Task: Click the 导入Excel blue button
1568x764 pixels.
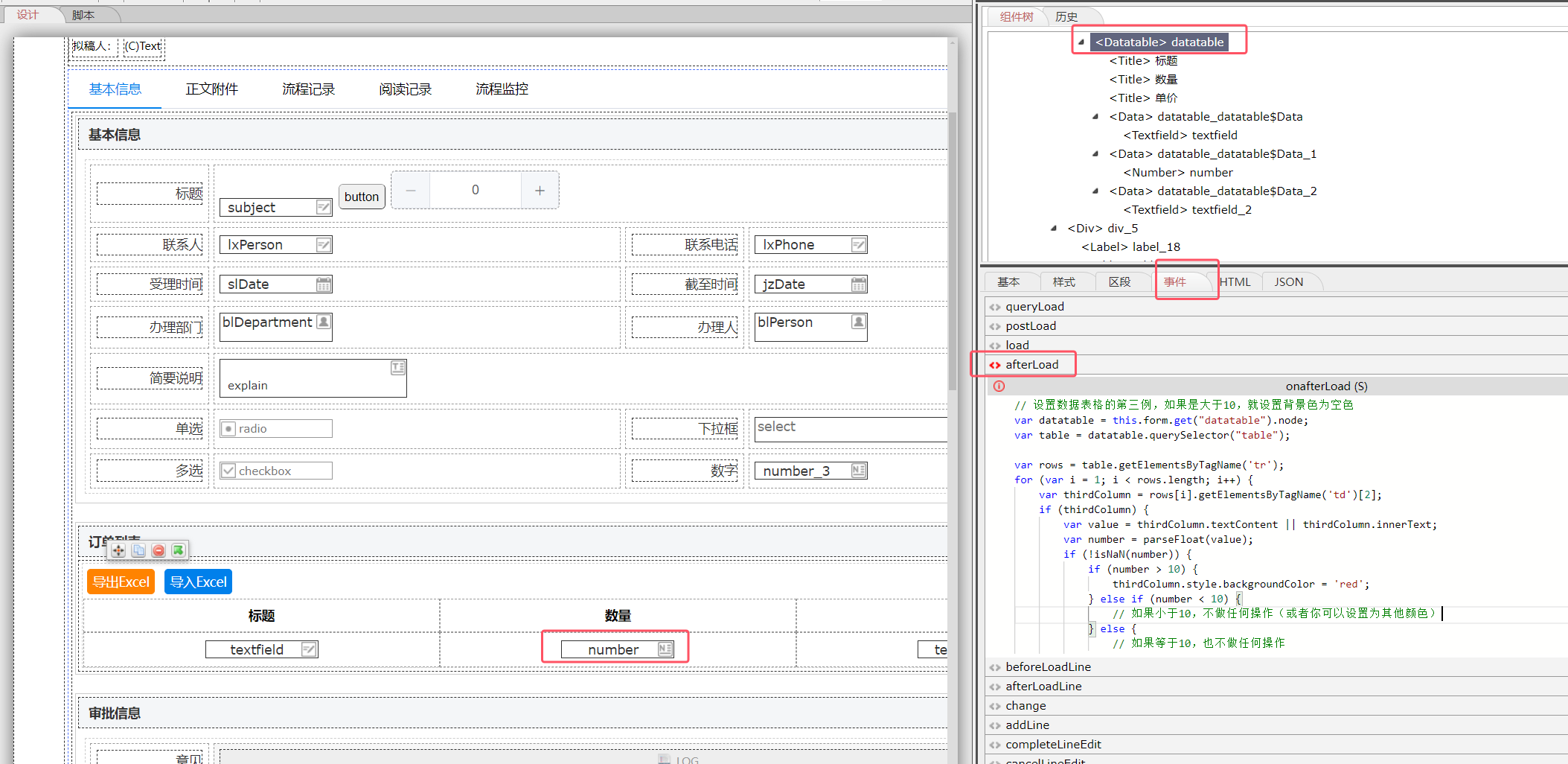Action: [x=198, y=582]
